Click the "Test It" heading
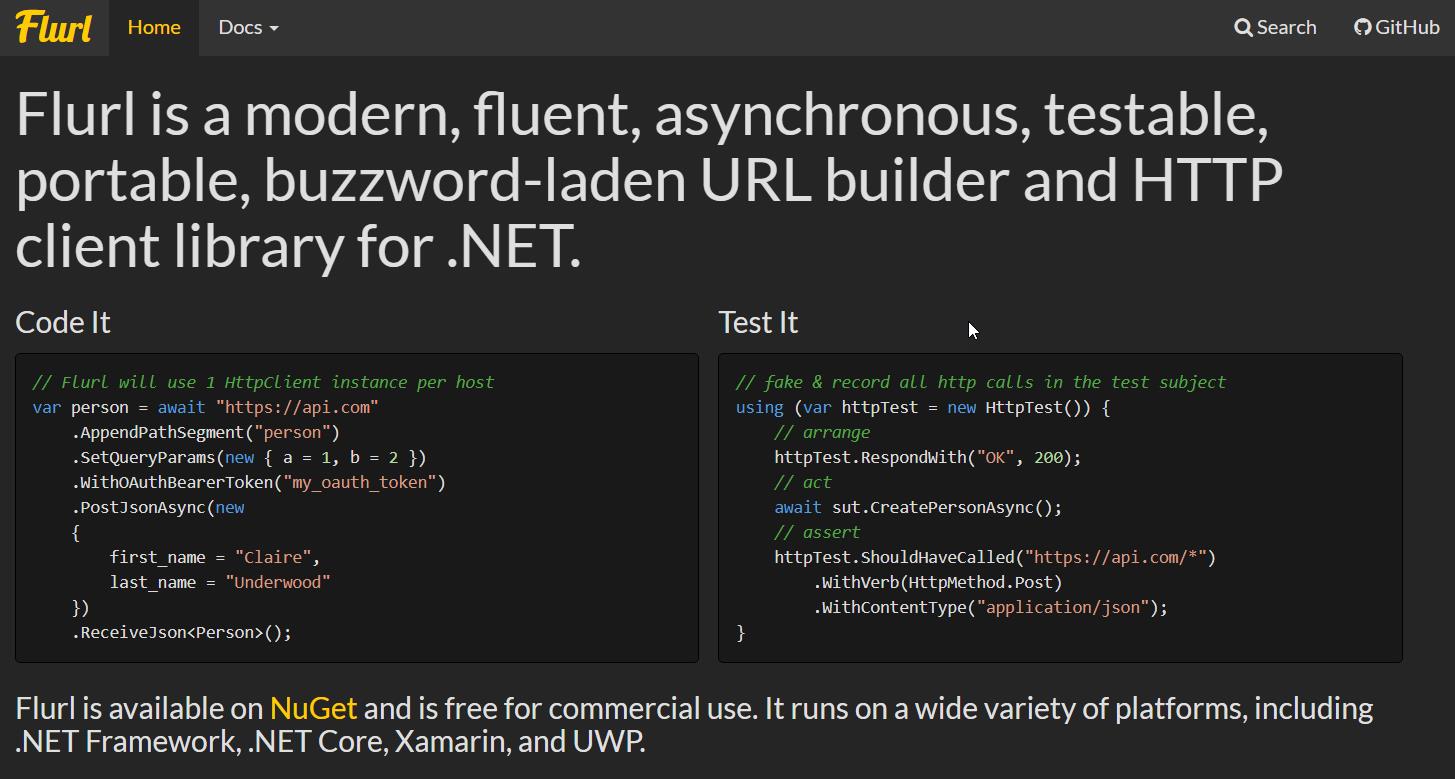Image resolution: width=1455 pixels, height=779 pixels. [758, 322]
